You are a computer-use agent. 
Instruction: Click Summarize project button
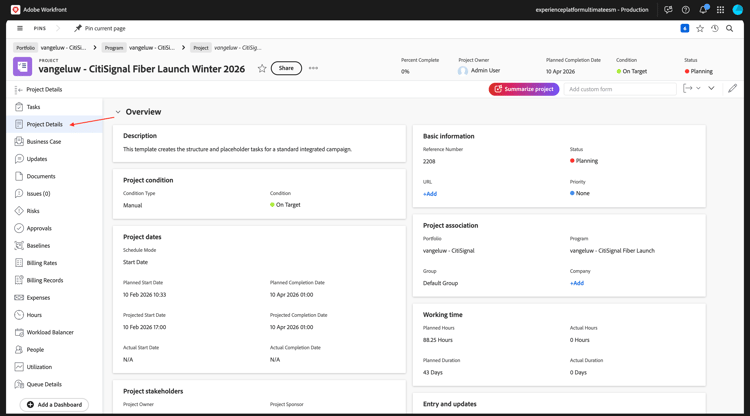click(524, 89)
